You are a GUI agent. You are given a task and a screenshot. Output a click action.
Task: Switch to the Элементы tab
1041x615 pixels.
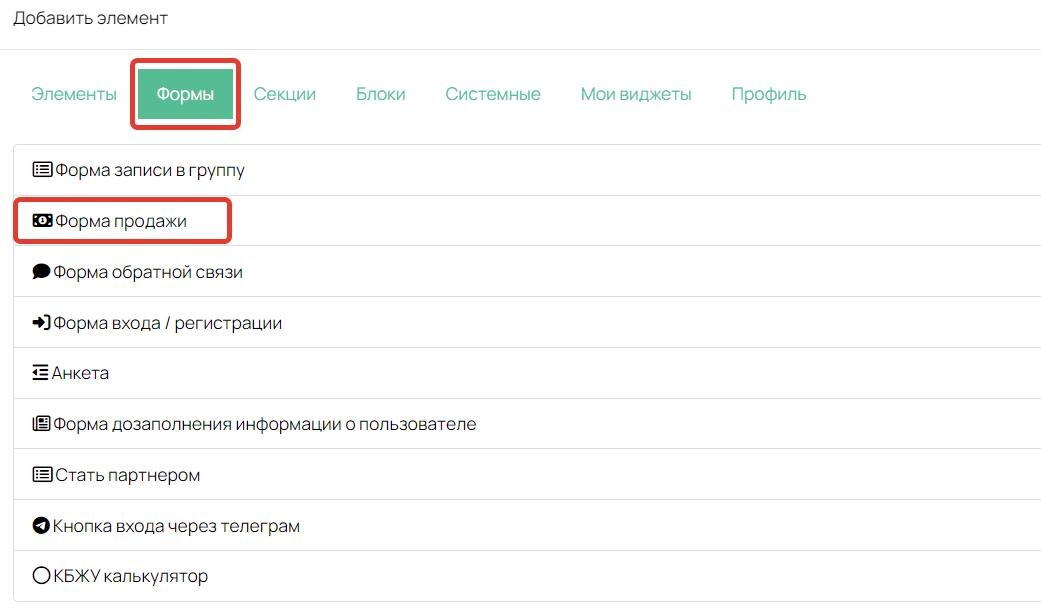pyautogui.click(x=74, y=94)
